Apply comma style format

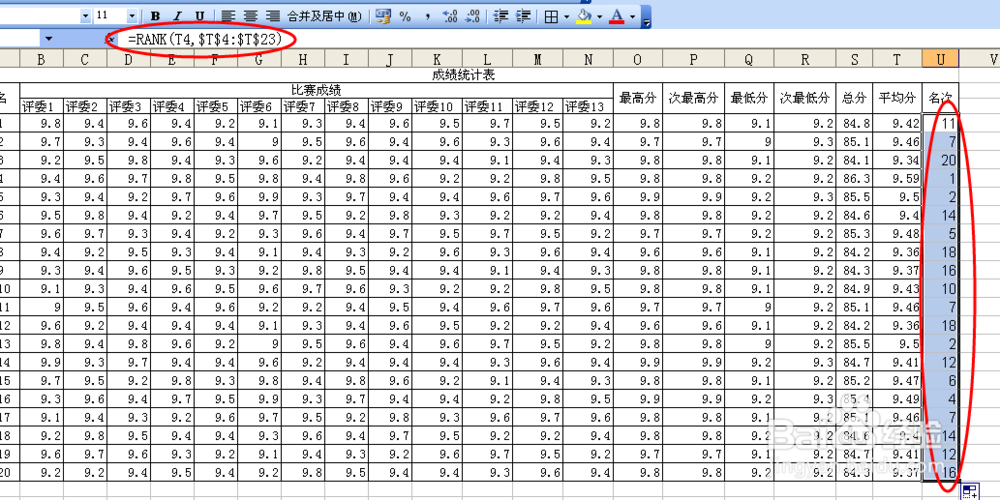tap(427, 17)
